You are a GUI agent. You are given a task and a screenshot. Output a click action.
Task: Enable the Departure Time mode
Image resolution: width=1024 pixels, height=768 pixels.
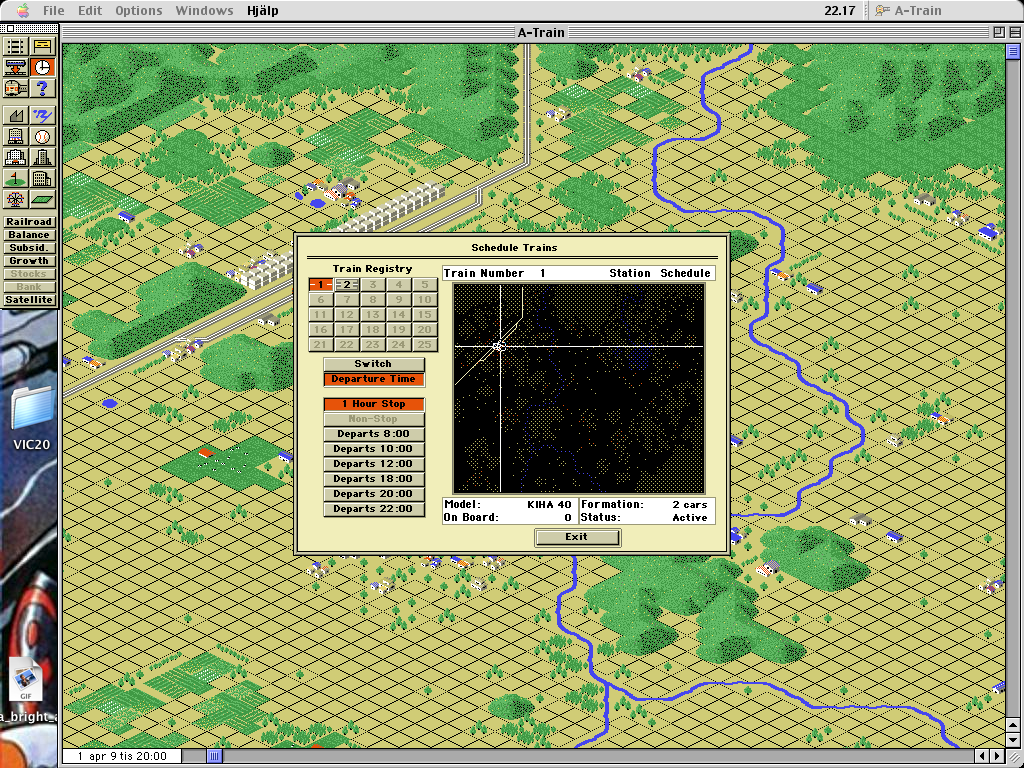pyautogui.click(x=374, y=379)
